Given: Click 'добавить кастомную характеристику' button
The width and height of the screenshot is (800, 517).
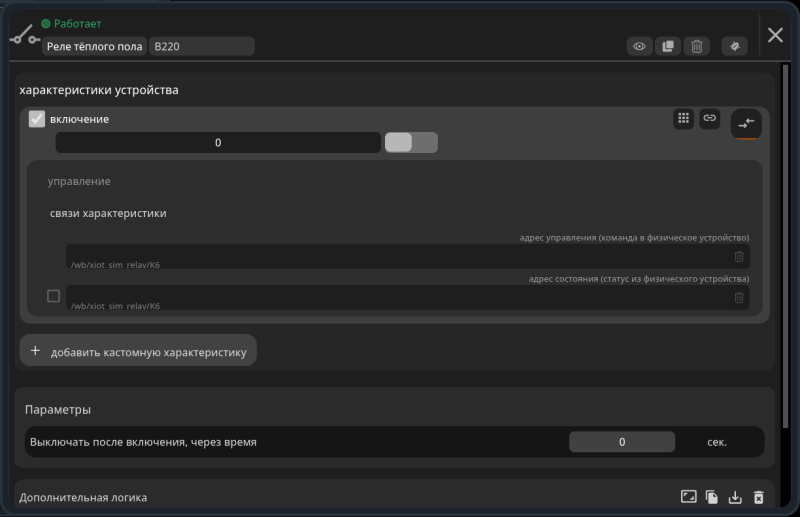Looking at the screenshot, I should tap(138, 350).
